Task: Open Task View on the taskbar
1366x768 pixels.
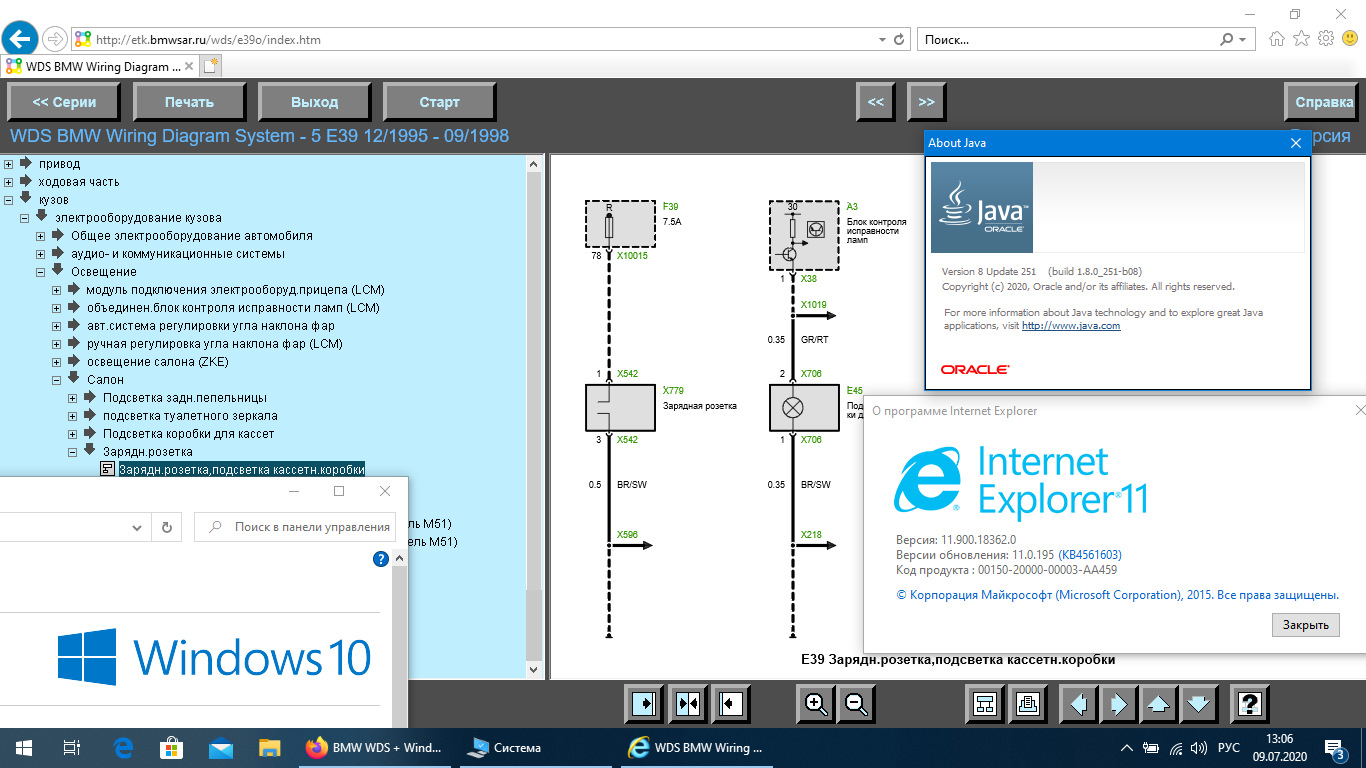Action: 71,747
